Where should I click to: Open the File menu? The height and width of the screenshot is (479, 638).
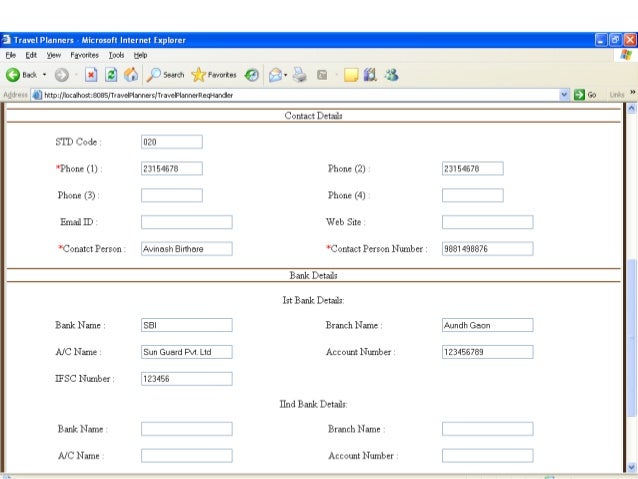pyautogui.click(x=10, y=54)
